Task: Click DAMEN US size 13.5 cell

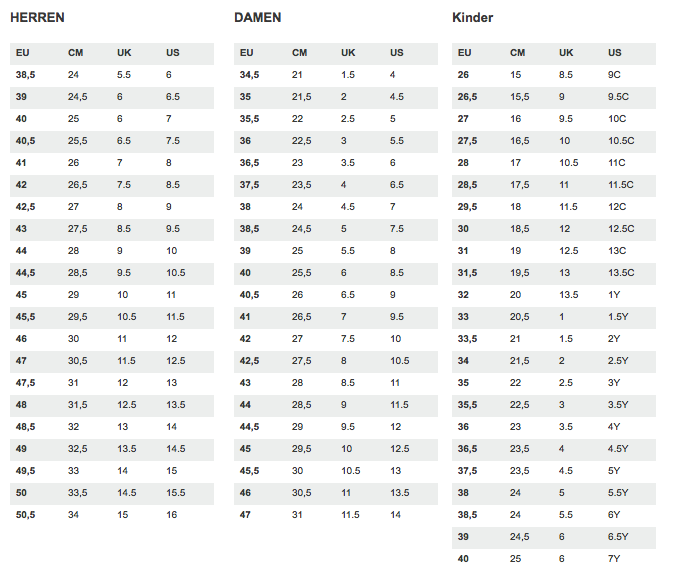Action: click(x=400, y=493)
